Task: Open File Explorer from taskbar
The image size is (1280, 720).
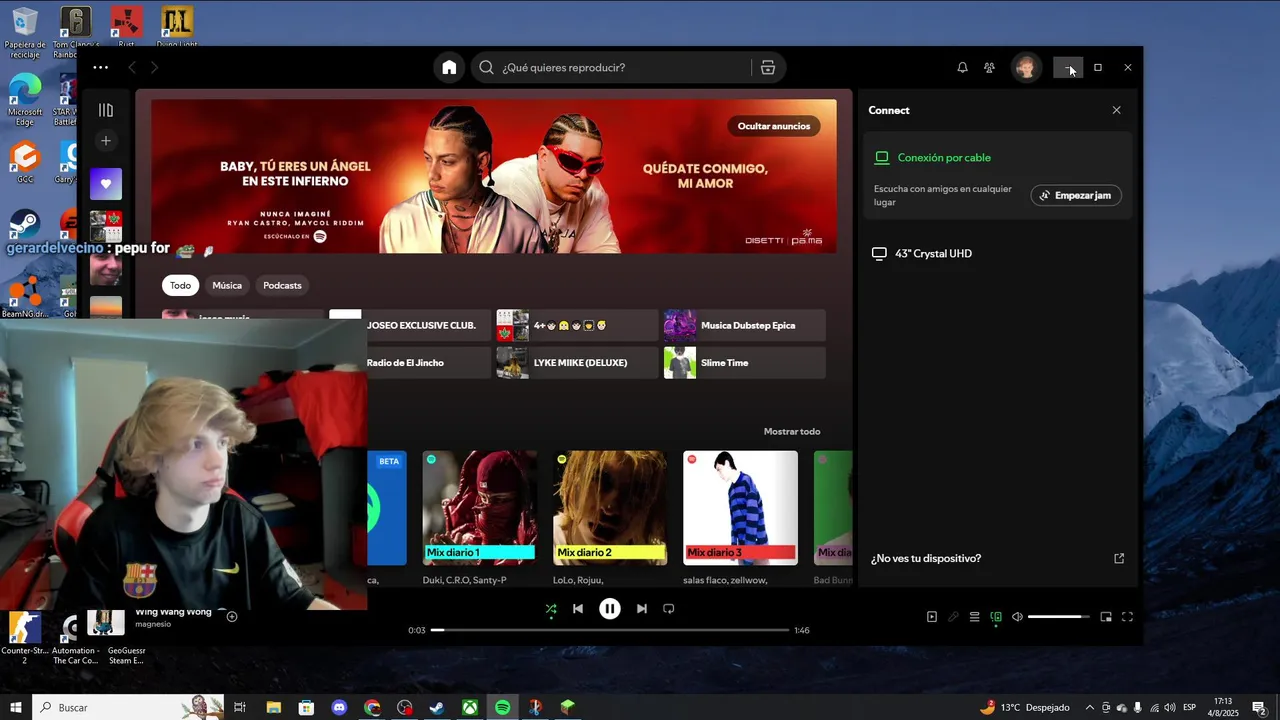Action: tap(273, 707)
